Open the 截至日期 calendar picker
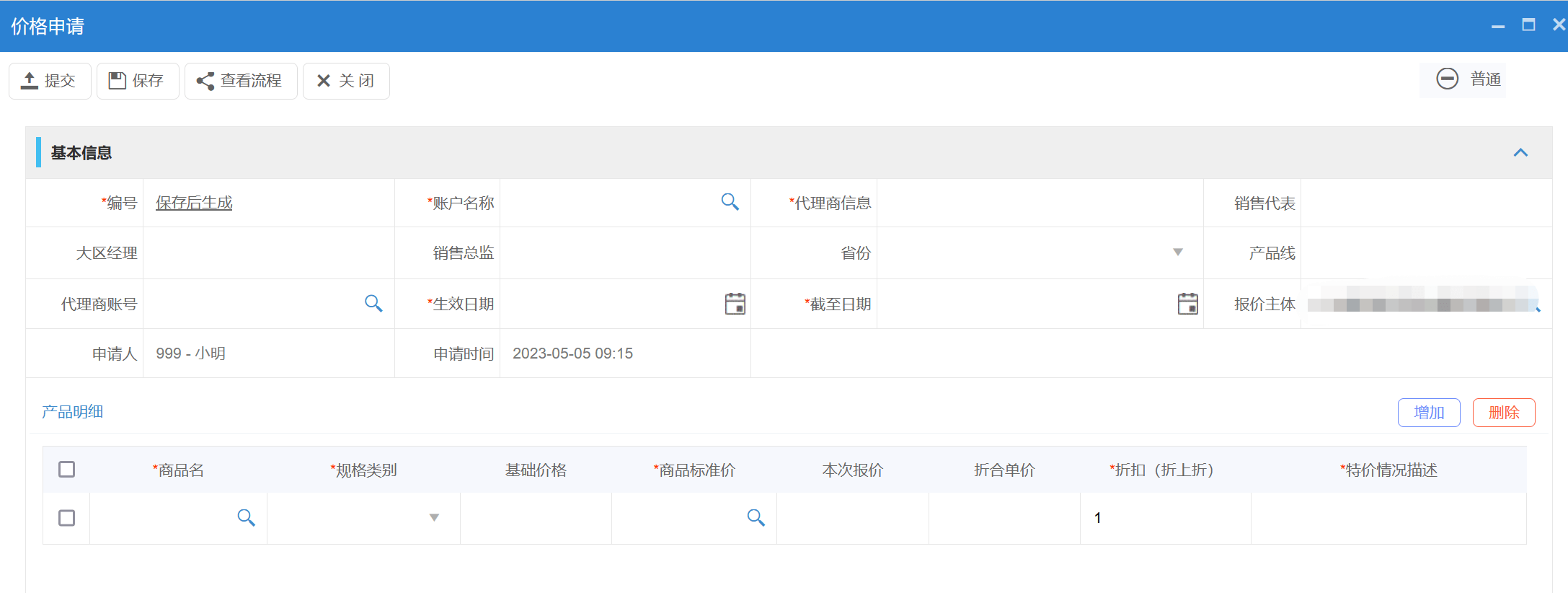Image resolution: width=1568 pixels, height=593 pixels. pos(1187,304)
